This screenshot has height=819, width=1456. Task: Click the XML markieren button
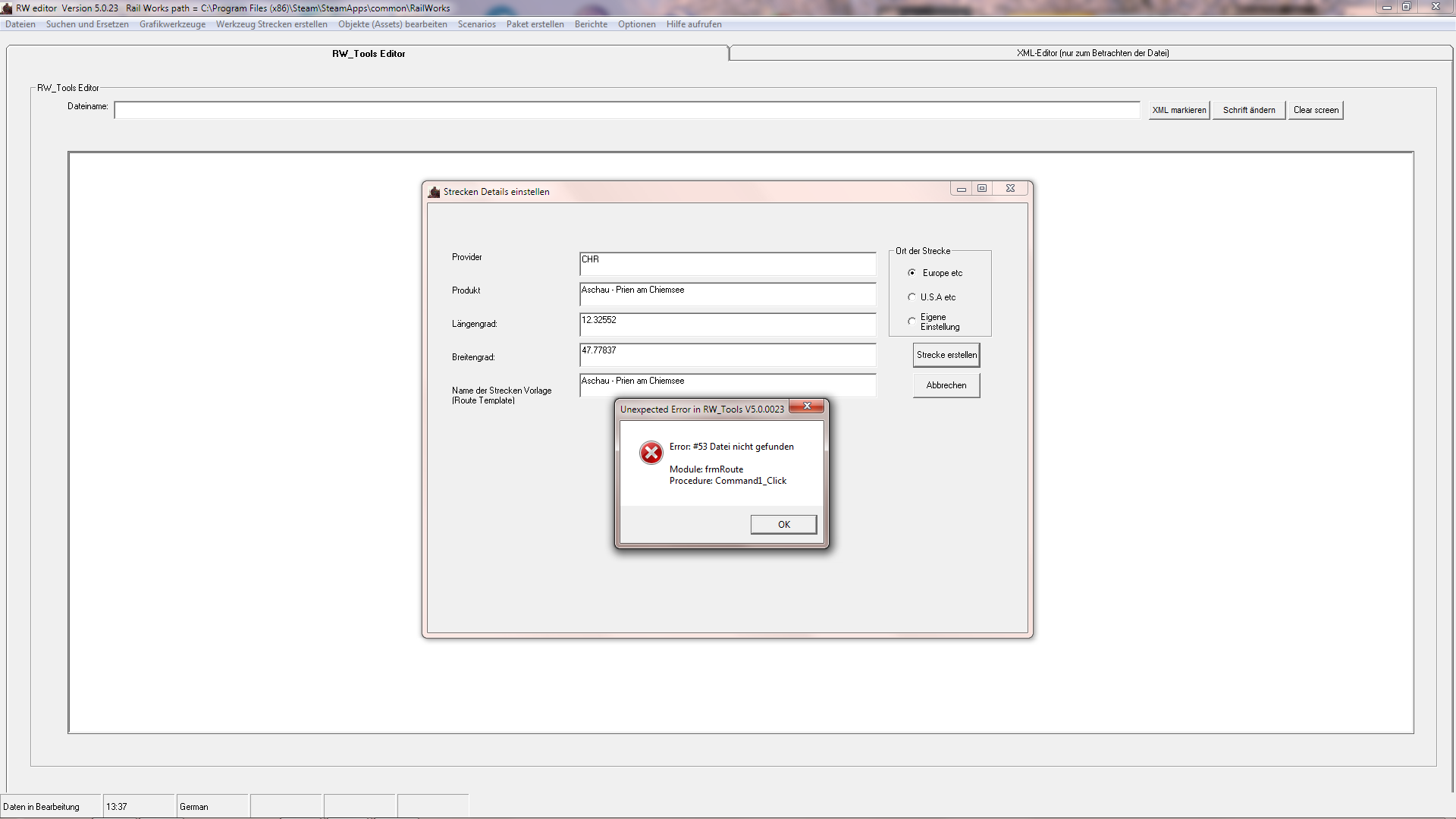(x=1178, y=110)
